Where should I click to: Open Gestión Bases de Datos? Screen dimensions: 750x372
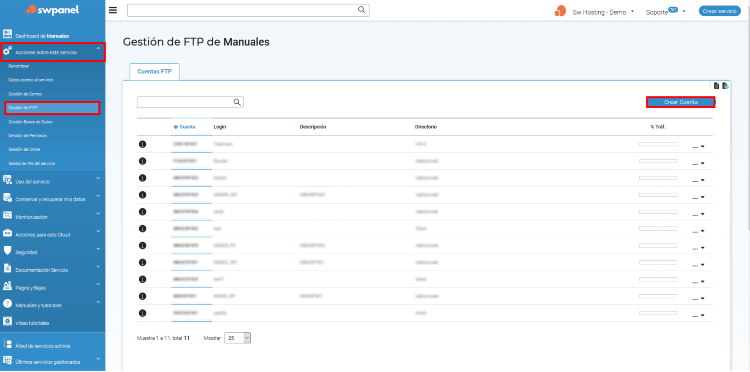coord(31,122)
